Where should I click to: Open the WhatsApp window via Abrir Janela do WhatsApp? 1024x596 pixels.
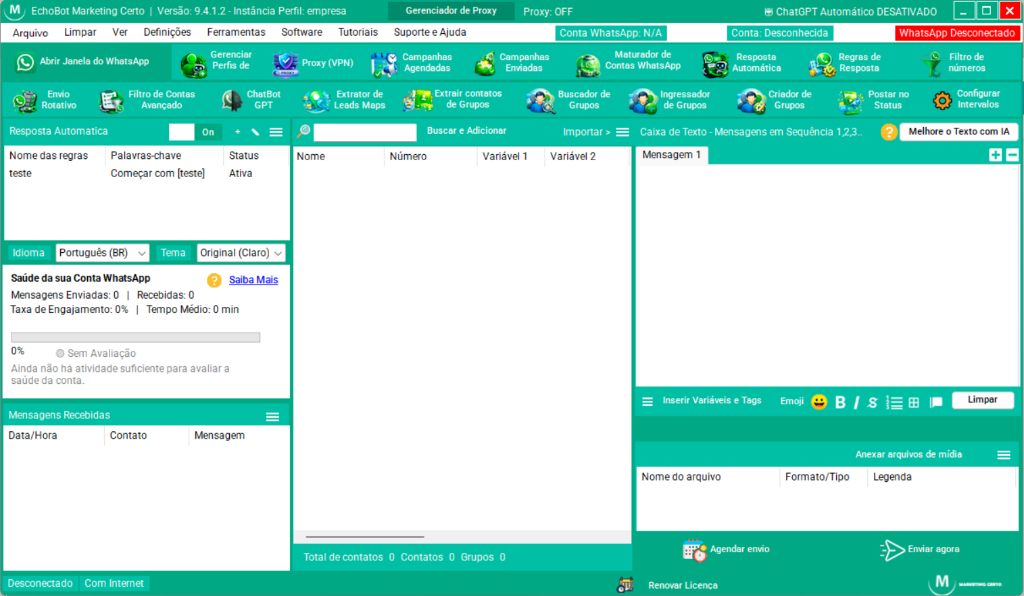point(83,61)
